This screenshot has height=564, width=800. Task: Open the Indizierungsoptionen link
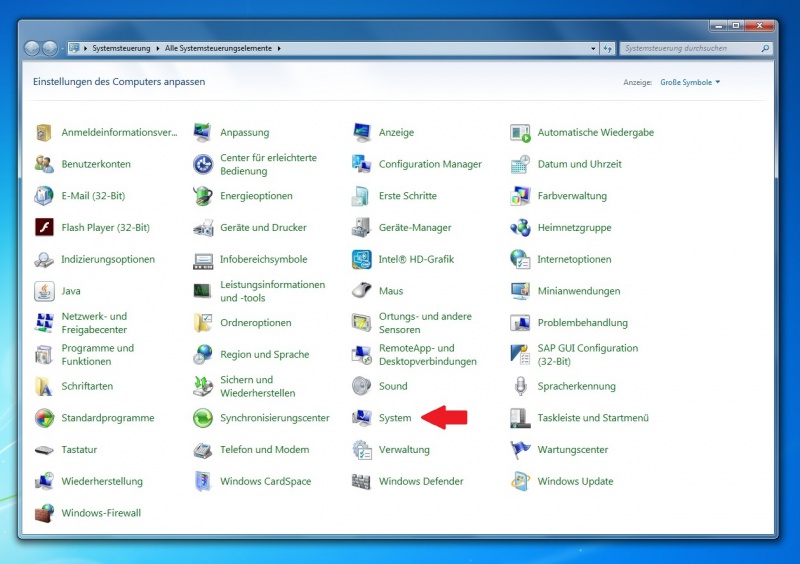108,259
